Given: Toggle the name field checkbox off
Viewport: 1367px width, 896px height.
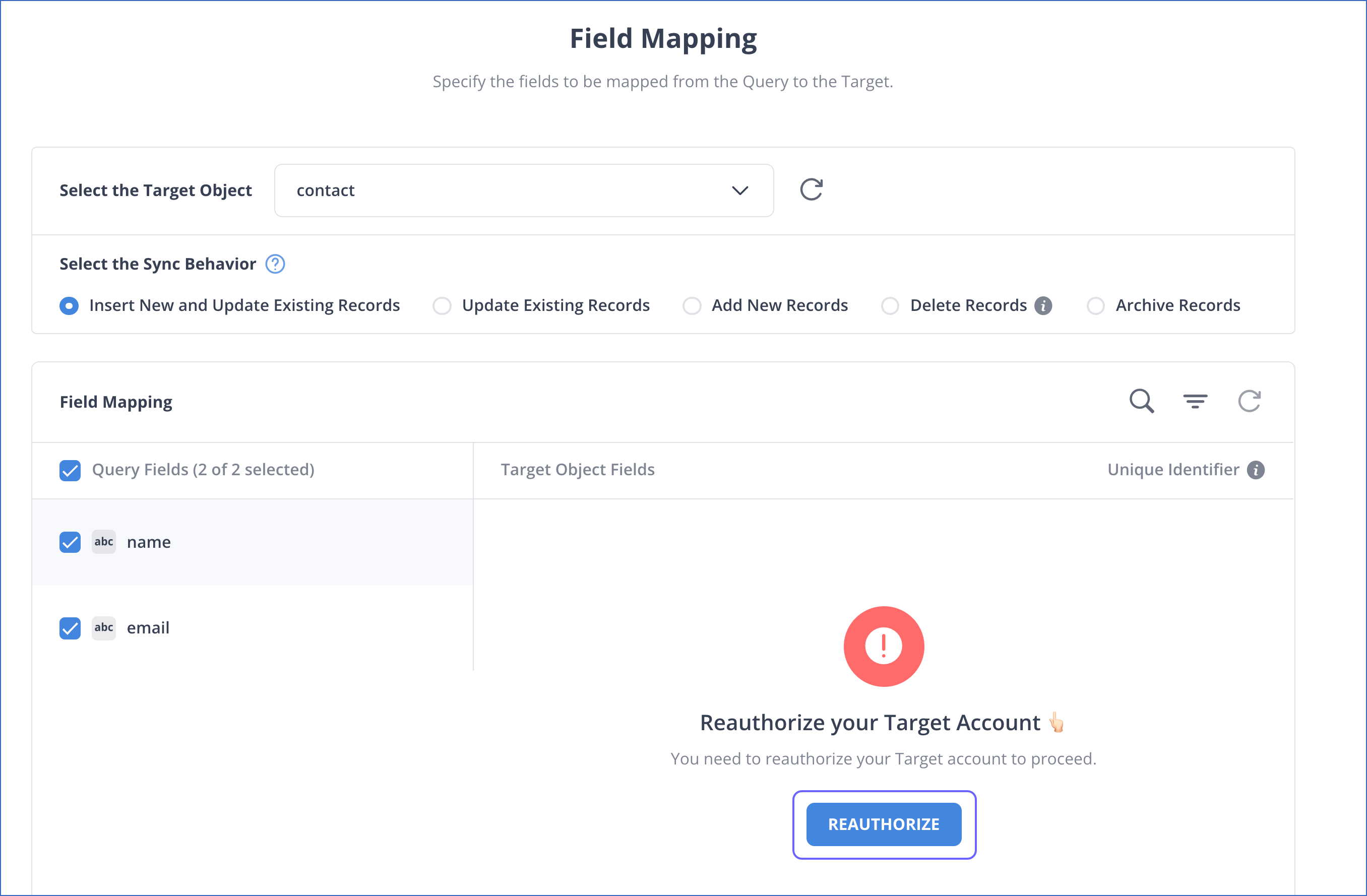Looking at the screenshot, I should [x=71, y=542].
